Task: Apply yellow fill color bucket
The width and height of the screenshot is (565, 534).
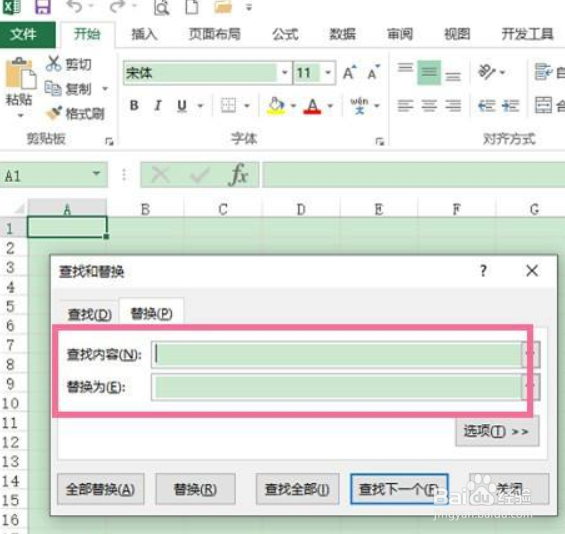Action: [276, 106]
